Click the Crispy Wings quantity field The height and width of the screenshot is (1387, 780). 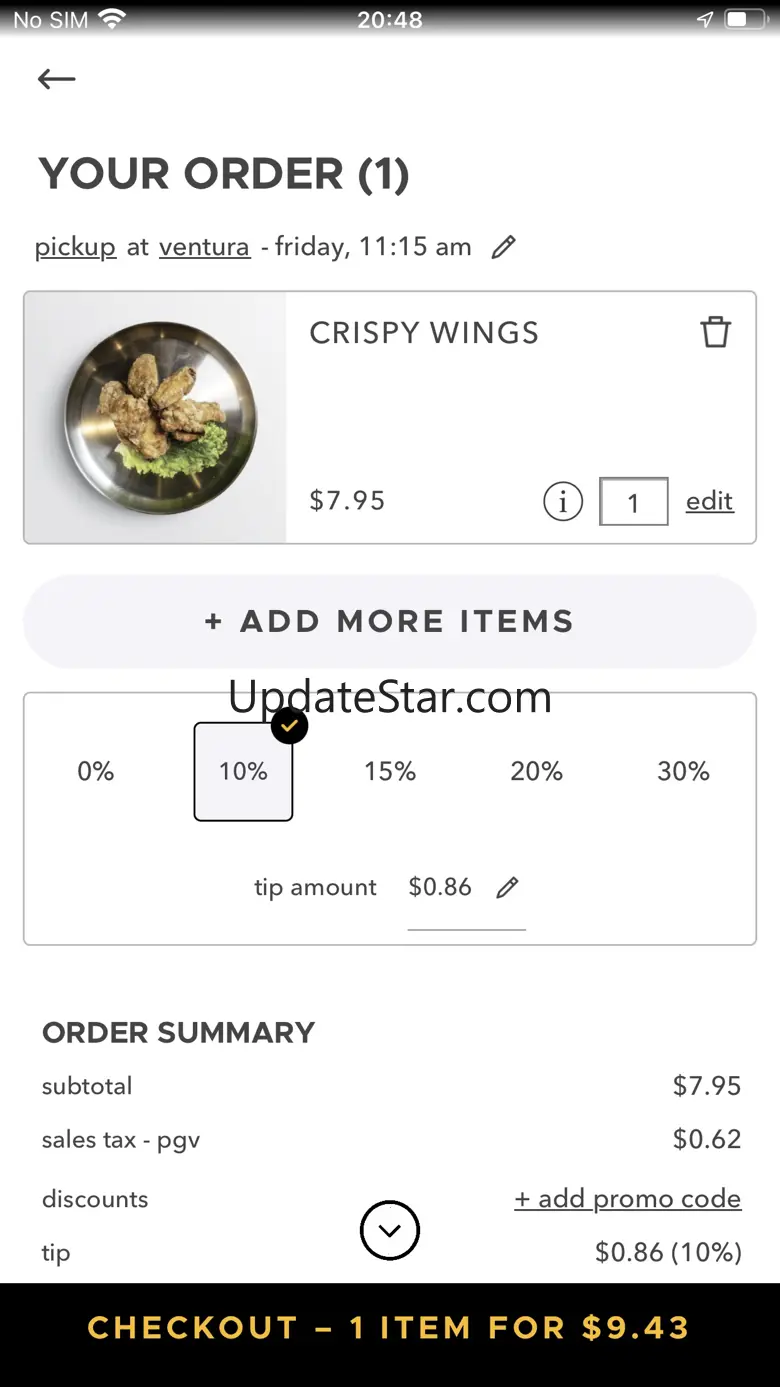click(633, 501)
